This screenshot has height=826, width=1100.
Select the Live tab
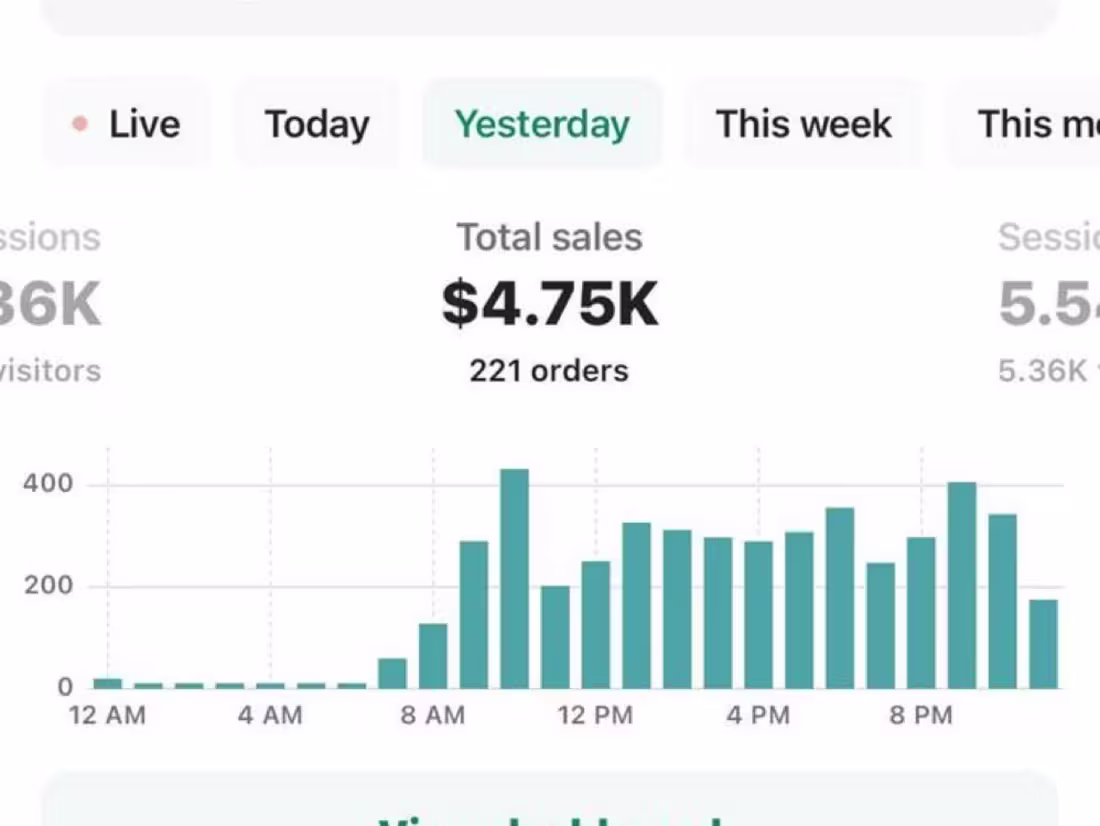click(x=126, y=124)
